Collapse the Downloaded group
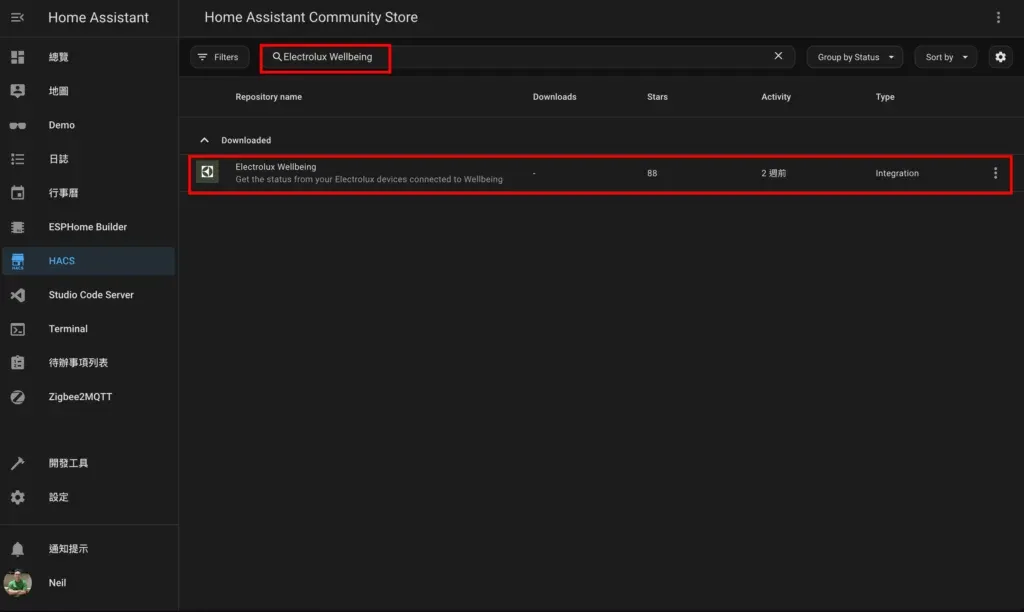This screenshot has height=612, width=1024. [205, 140]
